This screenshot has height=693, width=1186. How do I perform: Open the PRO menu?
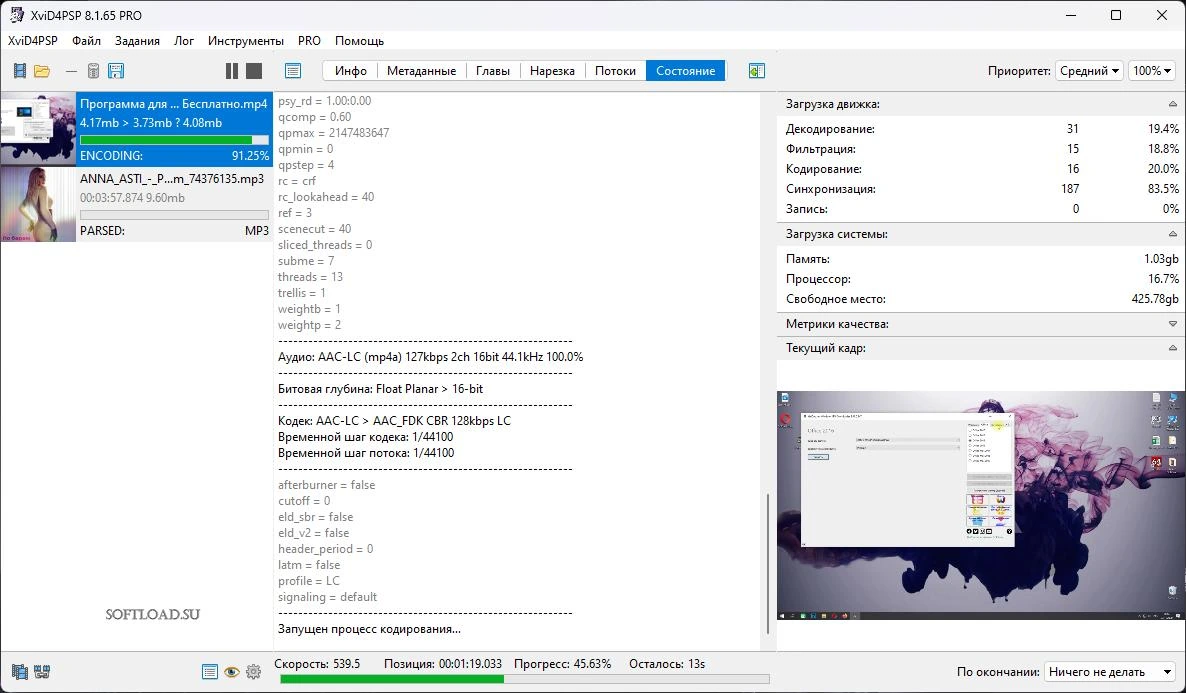[309, 41]
